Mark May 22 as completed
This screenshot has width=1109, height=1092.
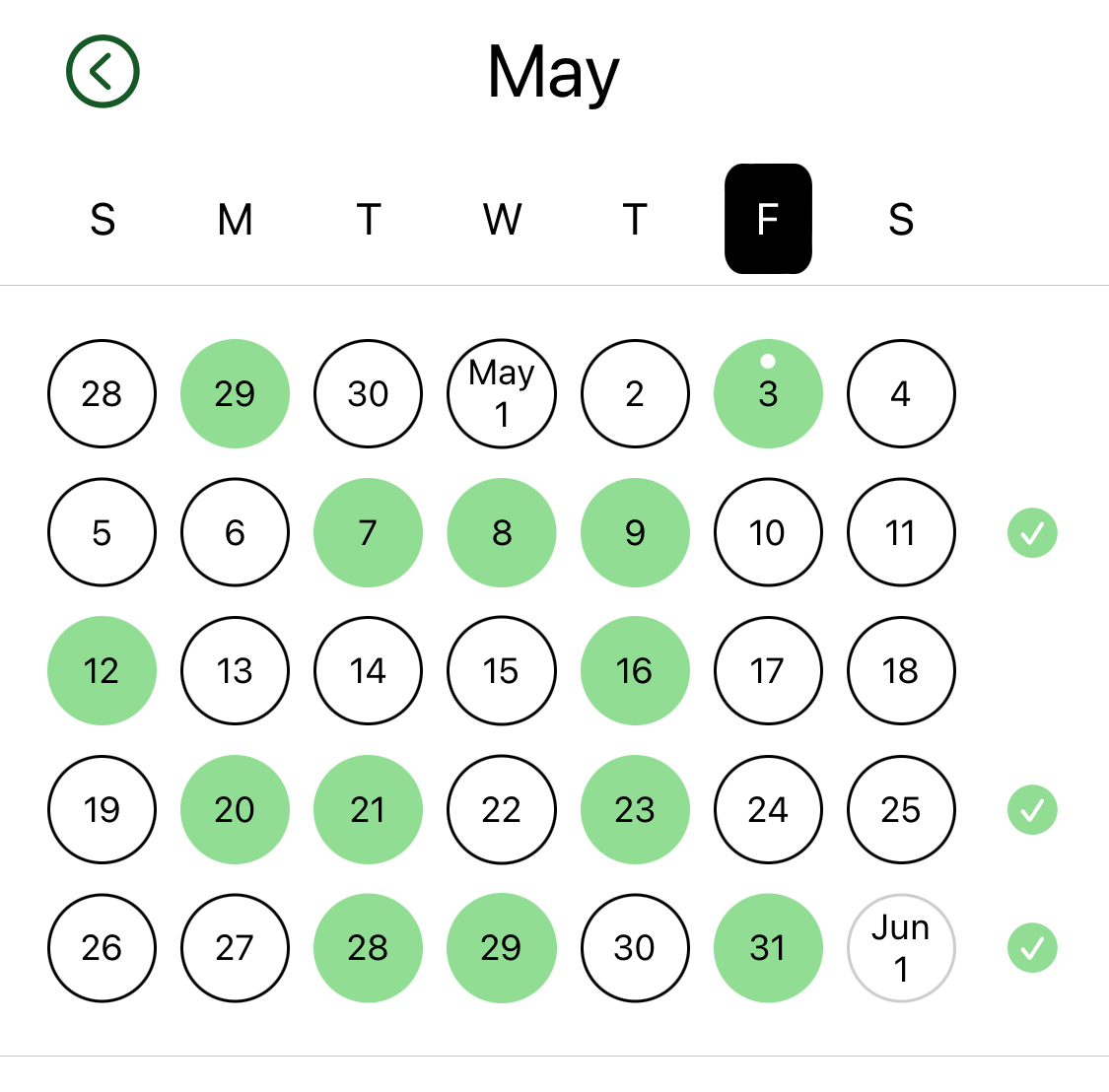point(502,810)
